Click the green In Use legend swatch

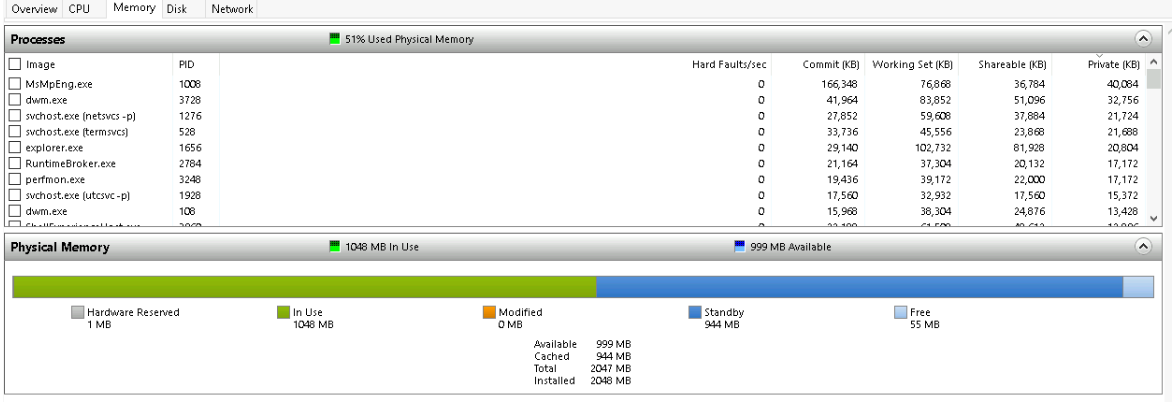click(283, 313)
